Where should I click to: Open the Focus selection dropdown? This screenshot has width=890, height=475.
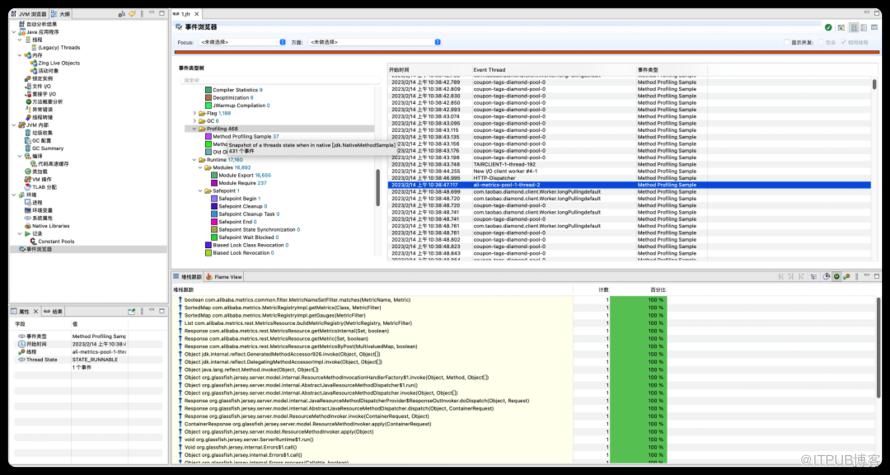240,43
